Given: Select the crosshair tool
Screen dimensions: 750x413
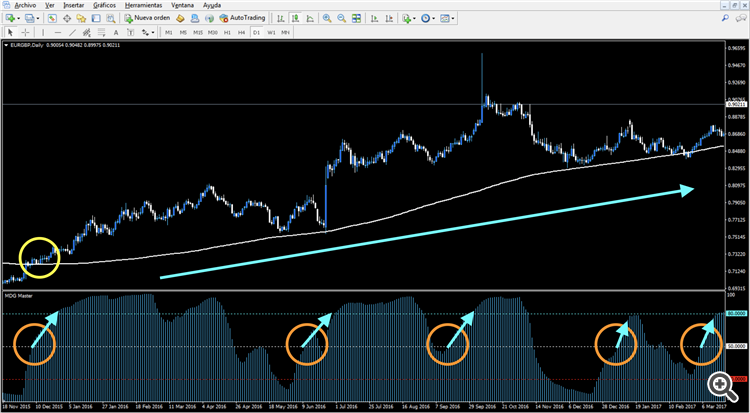Looking at the screenshot, I should (25, 32).
